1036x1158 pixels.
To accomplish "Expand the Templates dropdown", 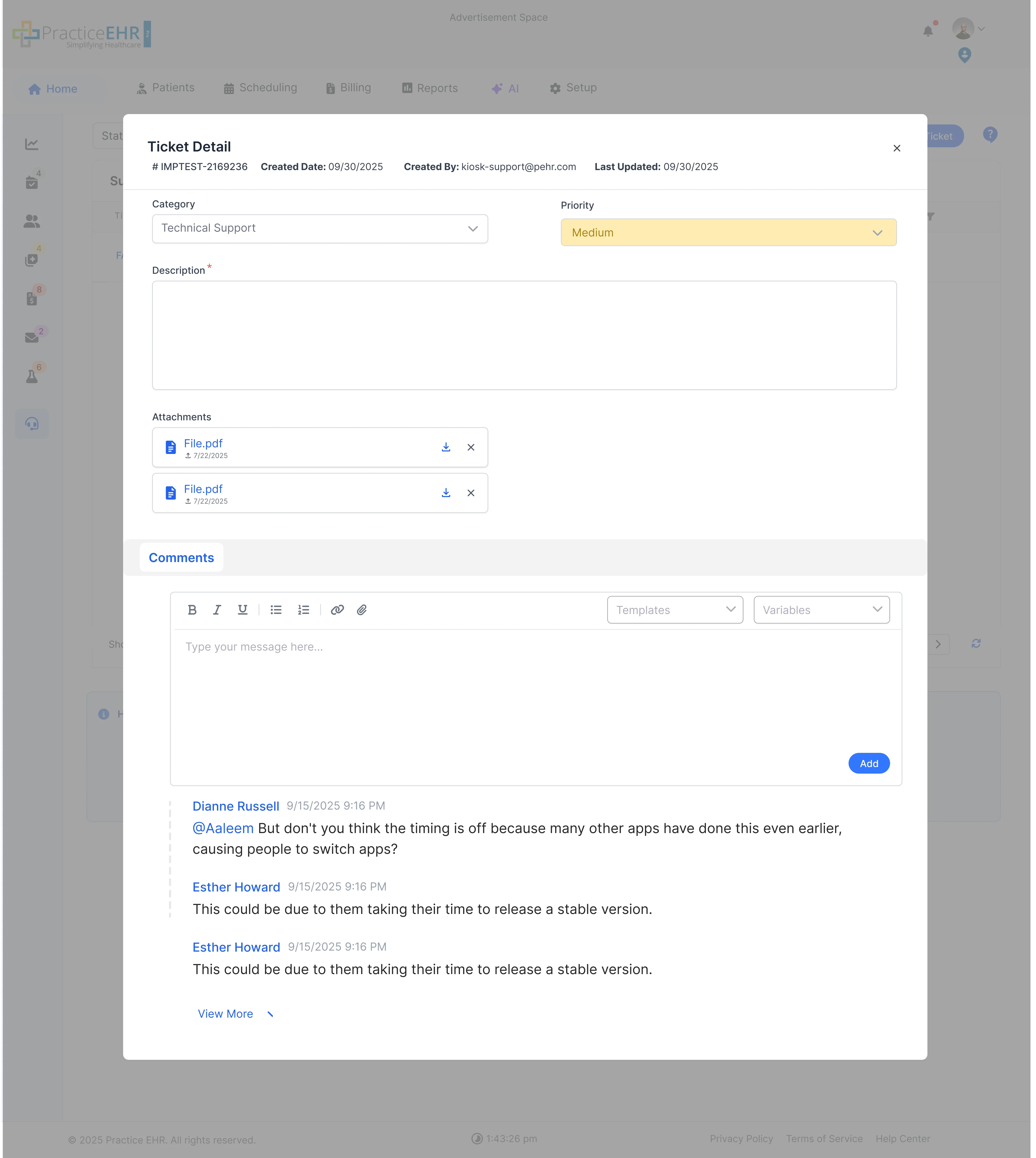I will point(675,610).
